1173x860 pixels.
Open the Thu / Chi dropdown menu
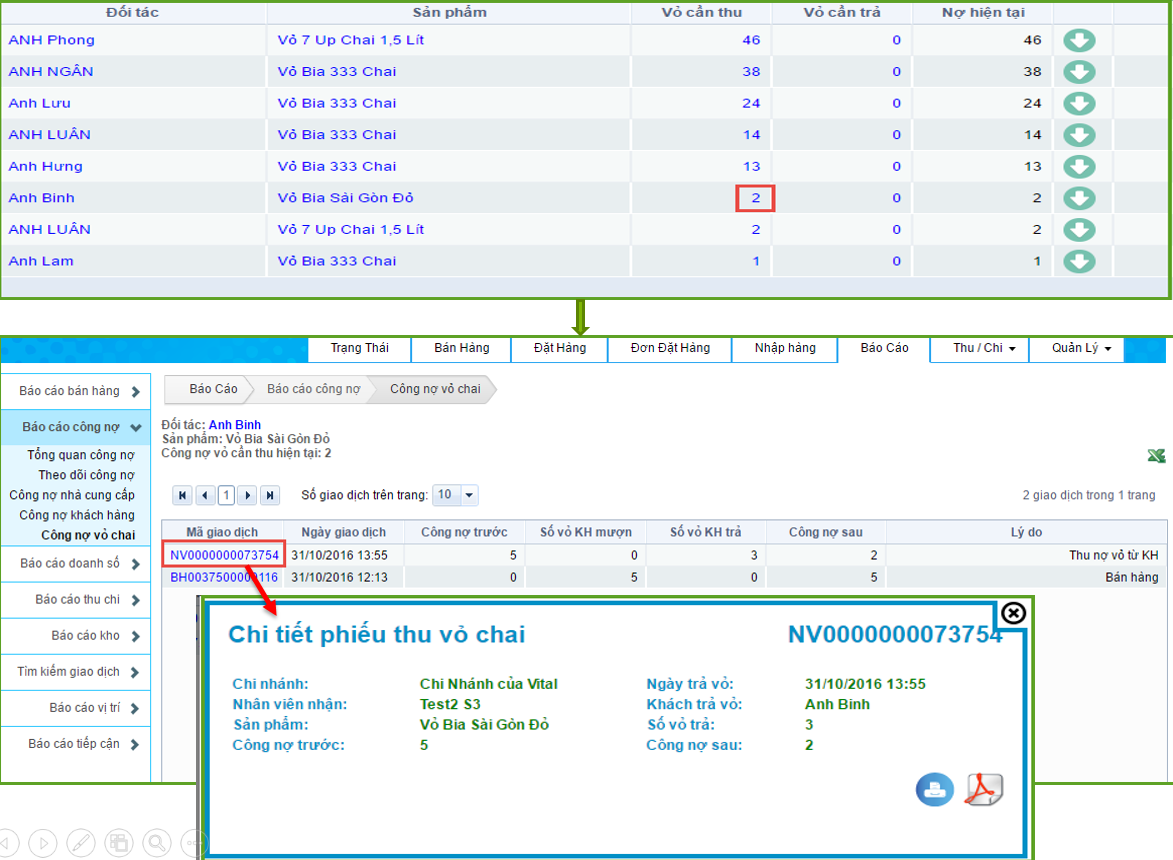984,349
